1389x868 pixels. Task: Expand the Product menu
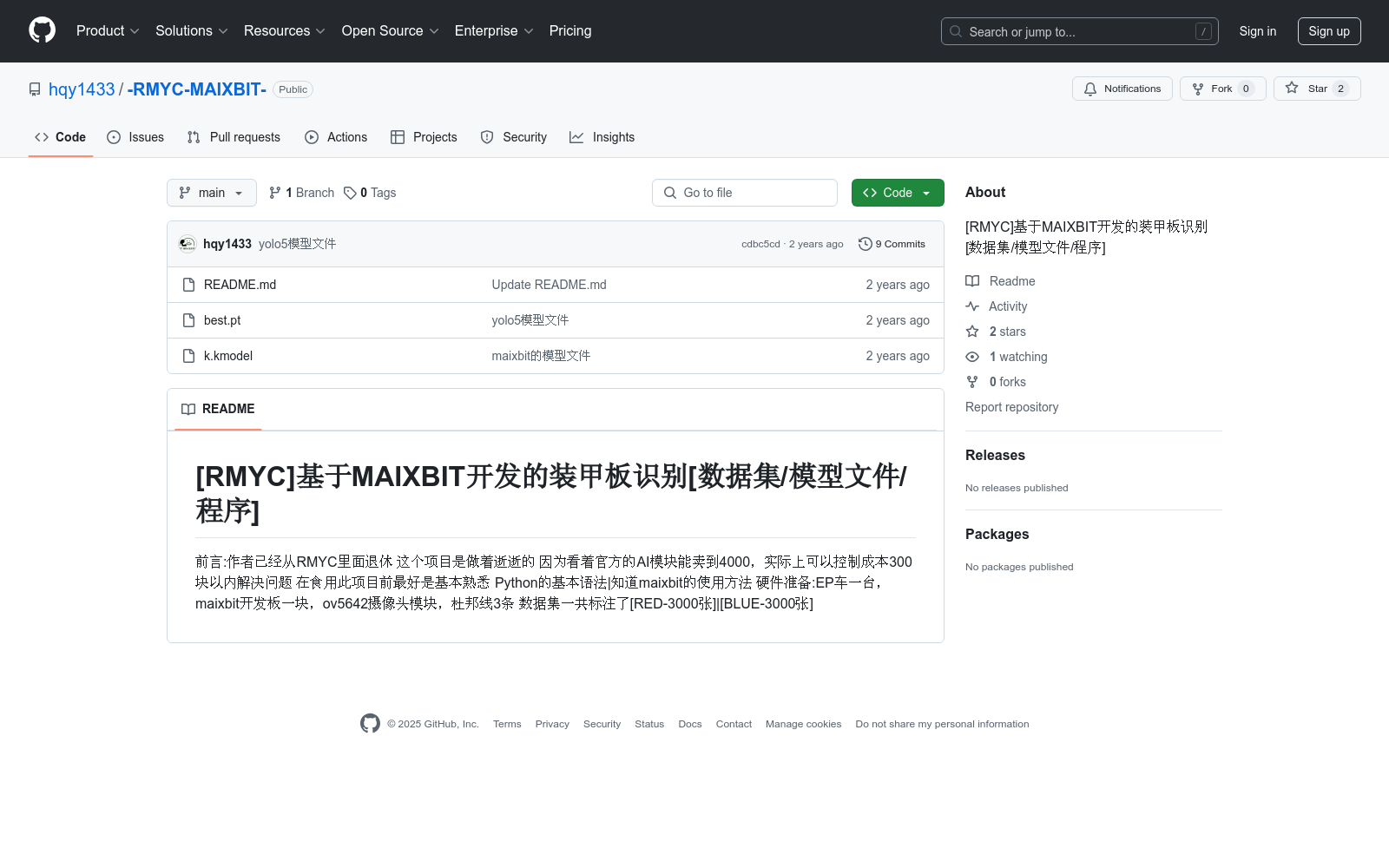[108, 30]
